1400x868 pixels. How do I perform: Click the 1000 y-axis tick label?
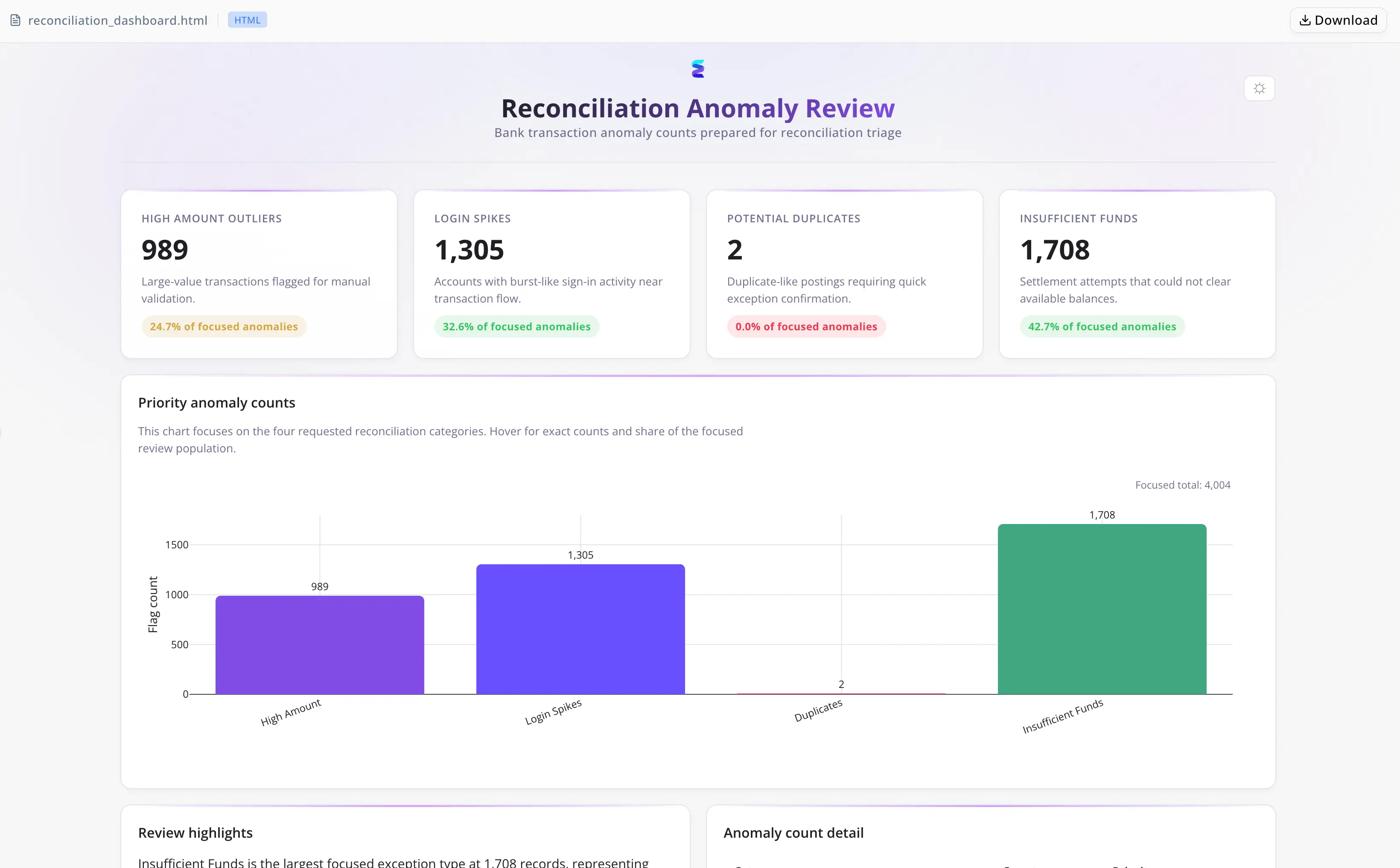click(x=177, y=595)
